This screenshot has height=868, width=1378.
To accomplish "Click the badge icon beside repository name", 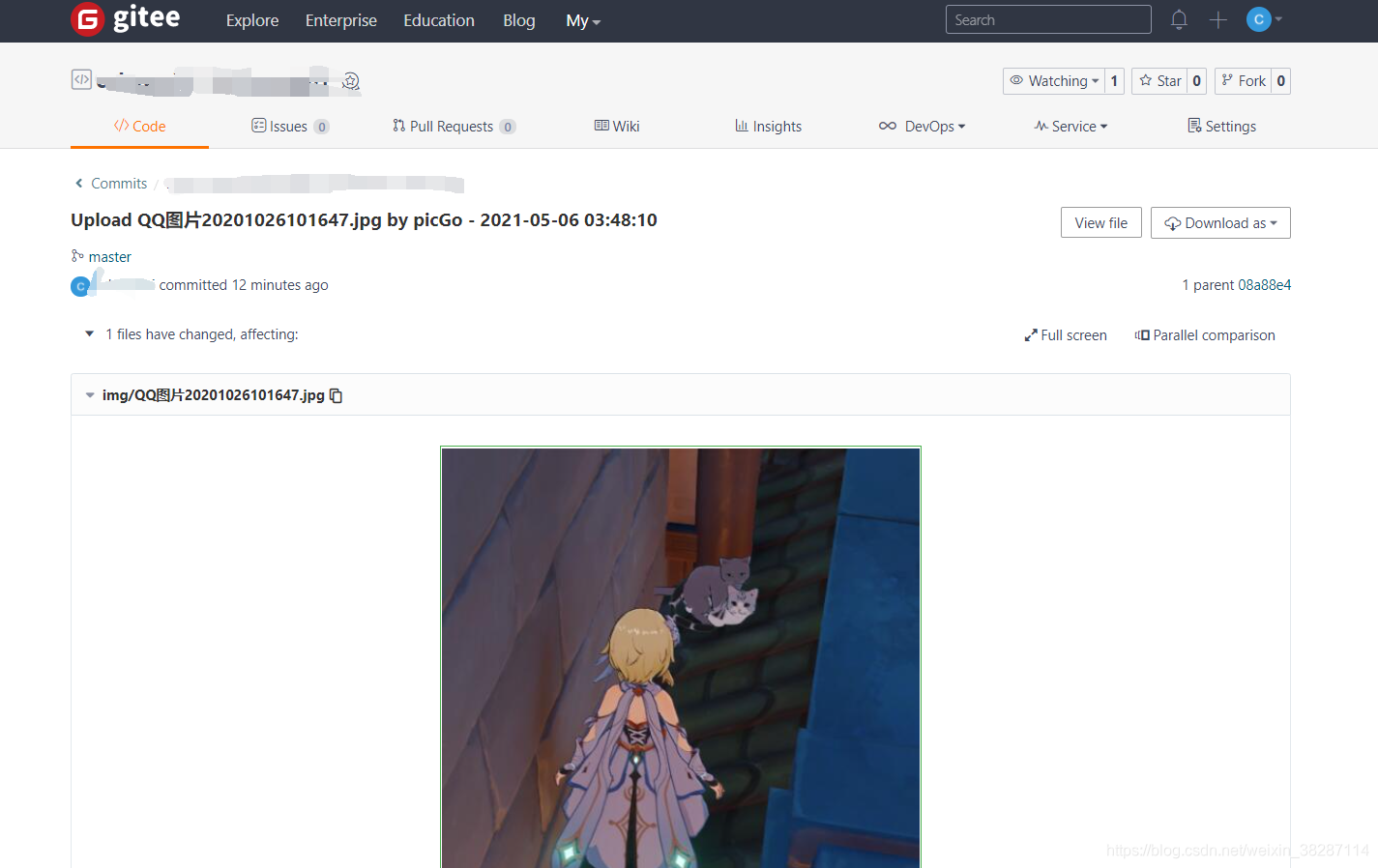I will tap(351, 81).
